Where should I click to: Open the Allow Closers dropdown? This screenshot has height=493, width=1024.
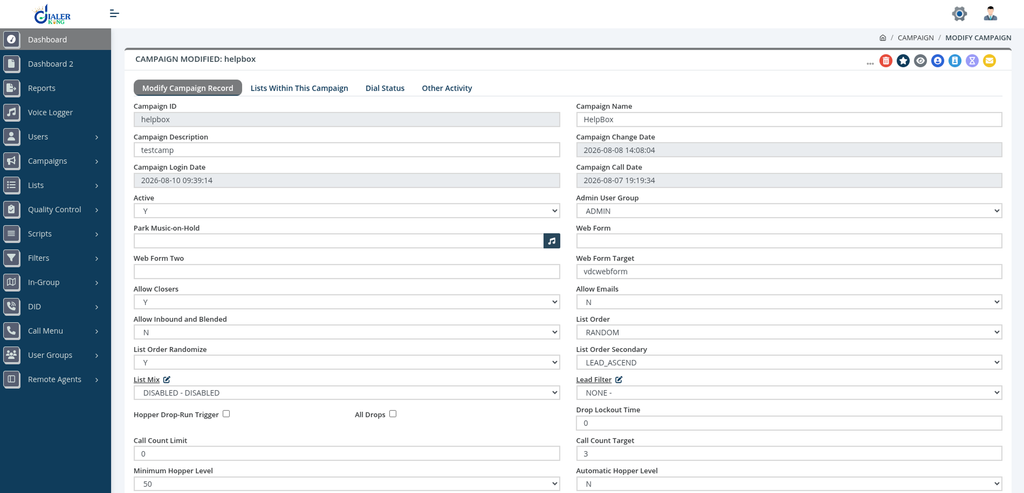(347, 302)
